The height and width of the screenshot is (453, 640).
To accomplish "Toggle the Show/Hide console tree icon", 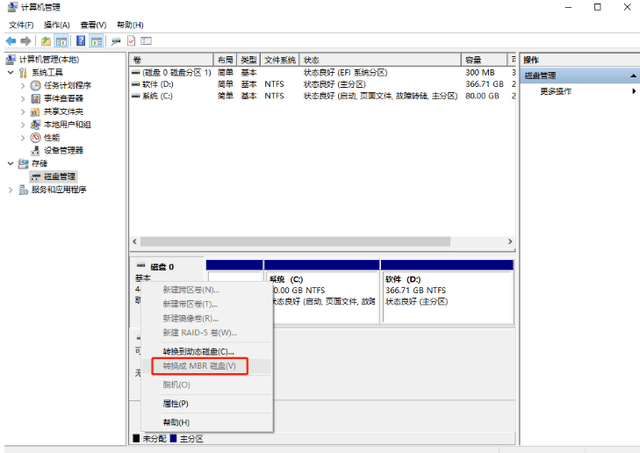I will coord(62,41).
